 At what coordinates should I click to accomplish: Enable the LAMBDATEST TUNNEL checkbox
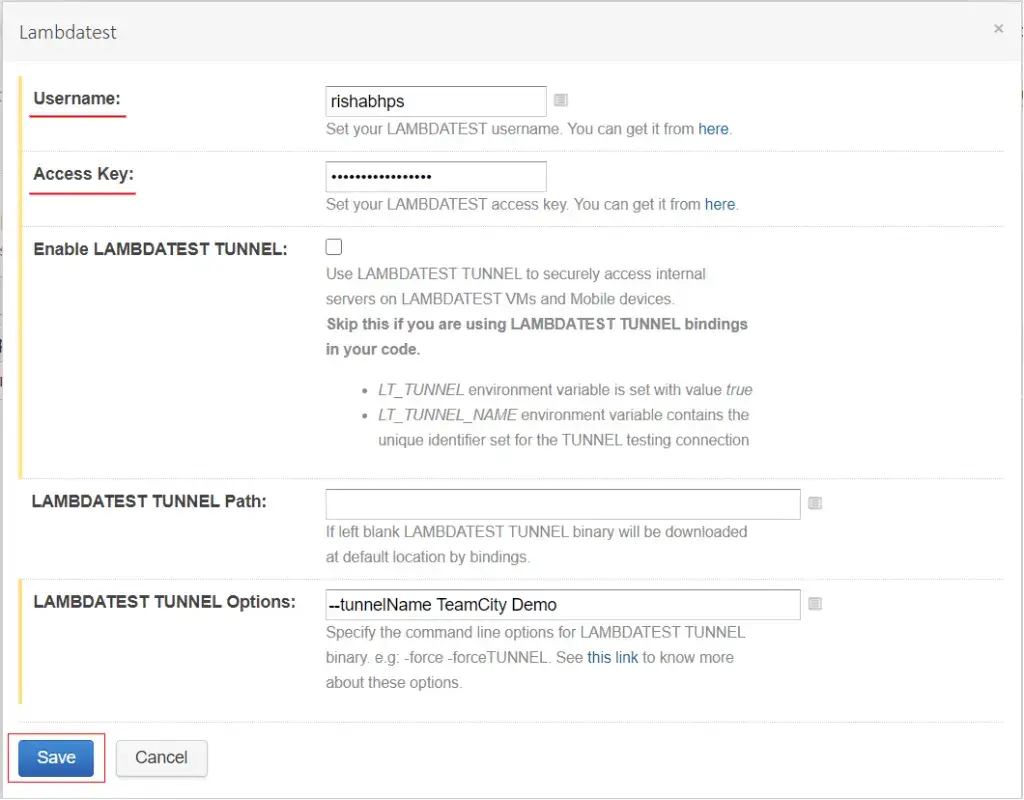pyautogui.click(x=333, y=246)
